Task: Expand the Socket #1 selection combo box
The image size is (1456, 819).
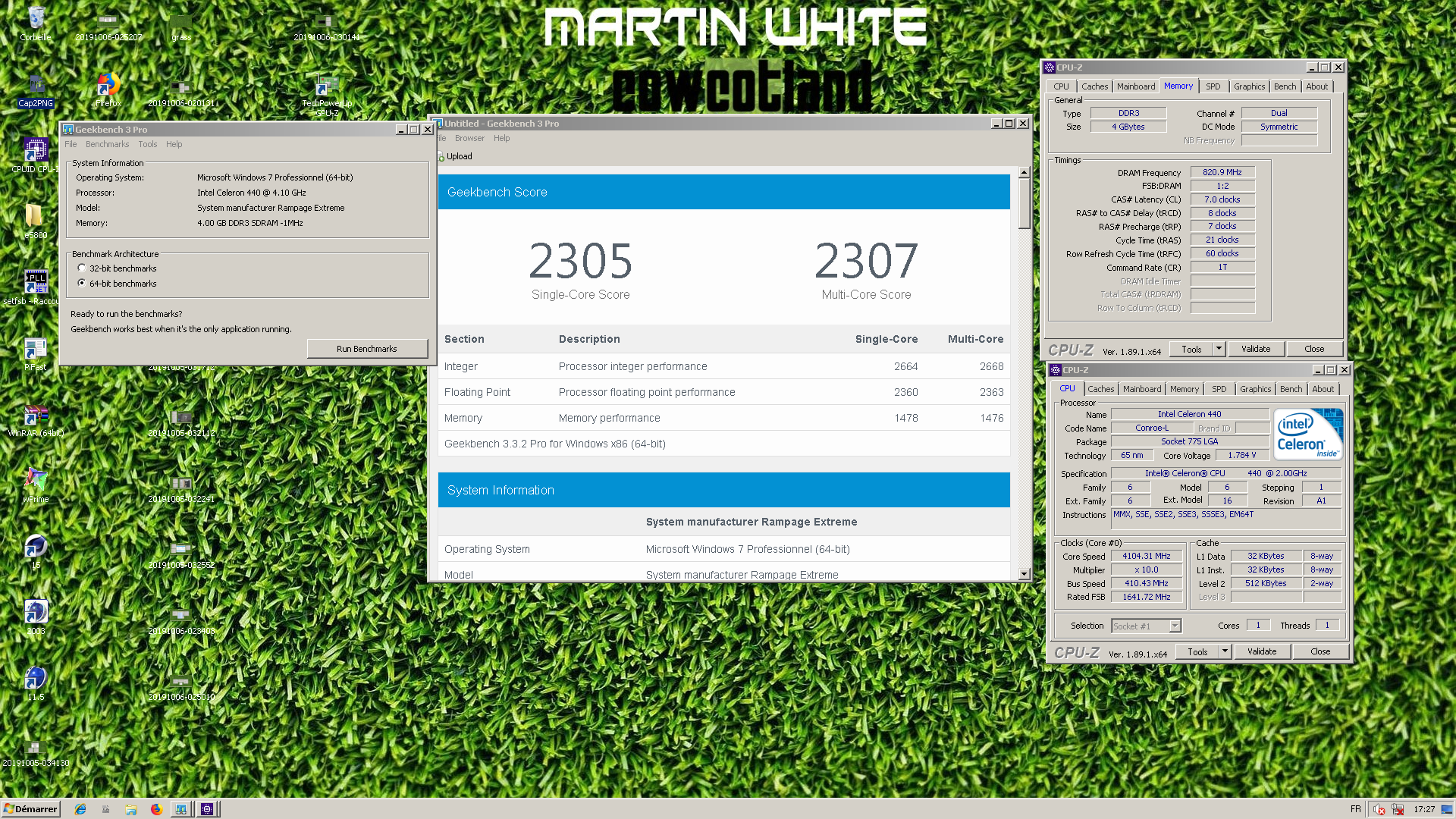Action: (1175, 626)
